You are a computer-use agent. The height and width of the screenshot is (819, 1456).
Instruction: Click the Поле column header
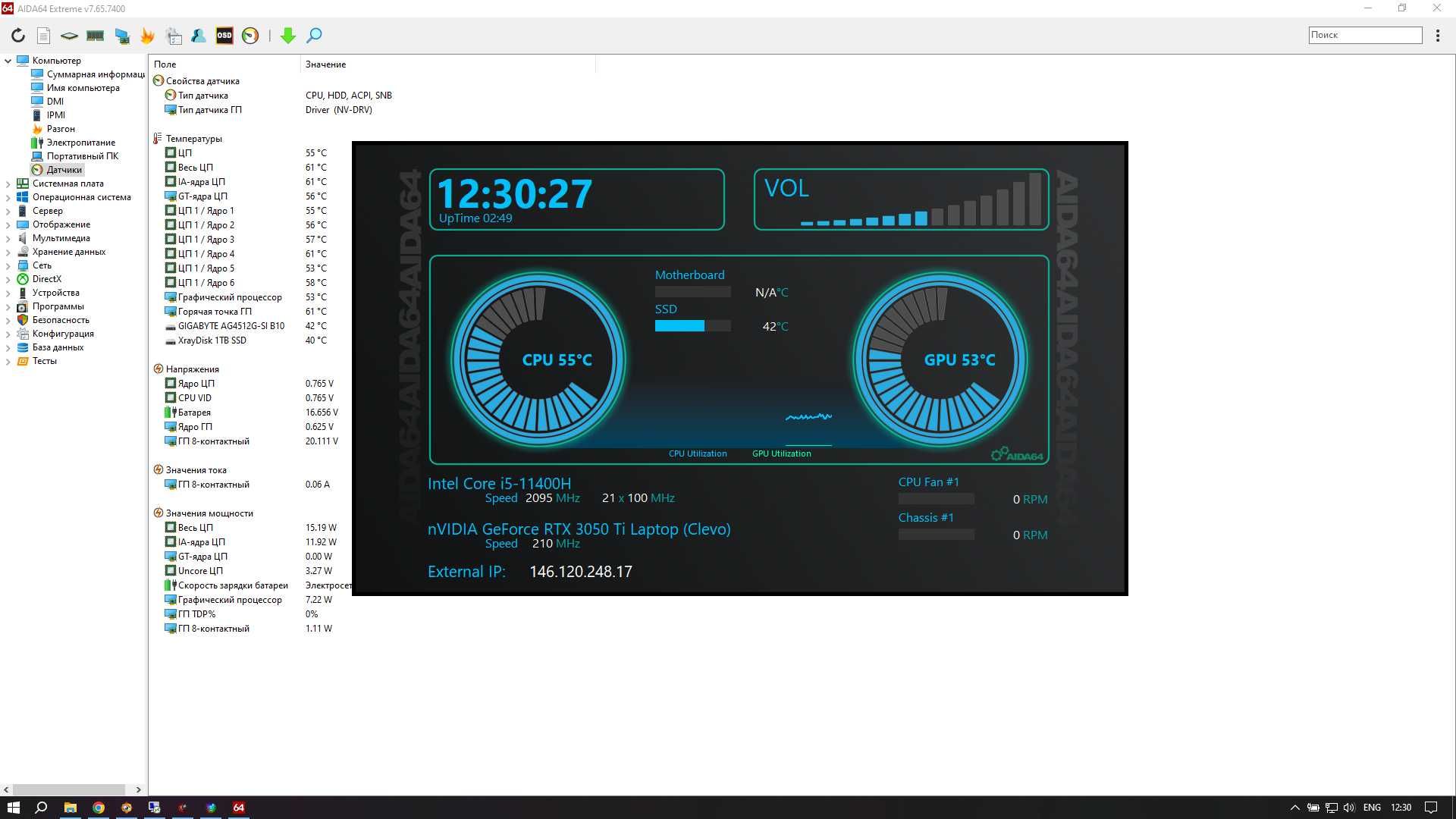tap(224, 64)
